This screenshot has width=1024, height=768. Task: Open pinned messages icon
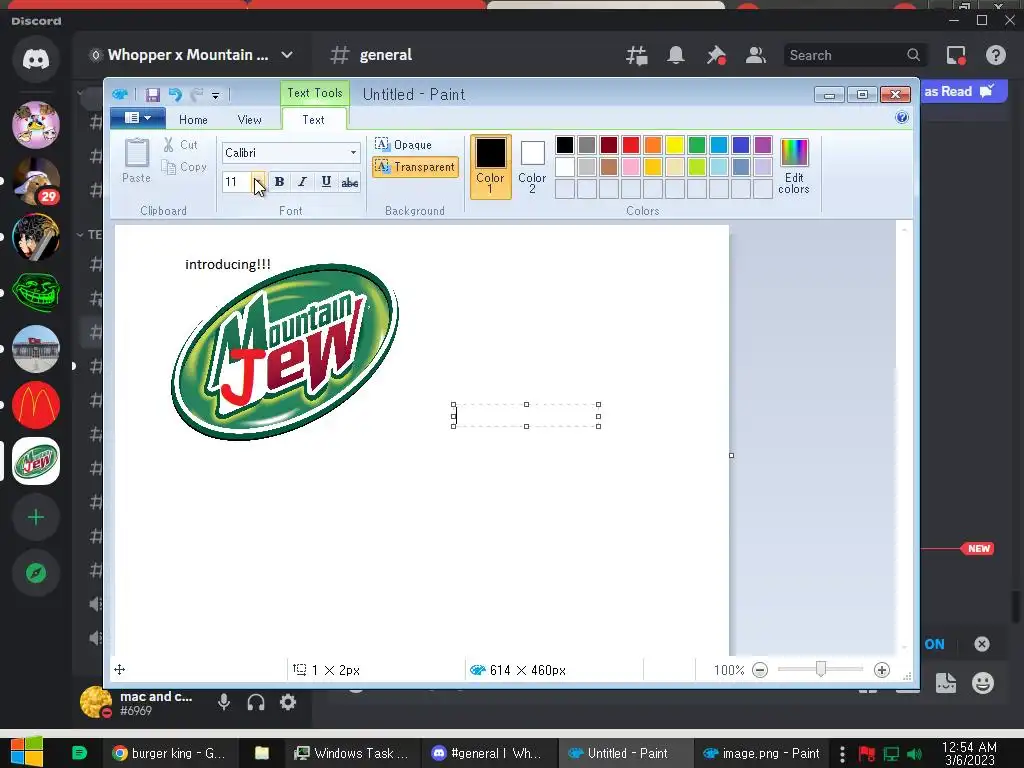(x=716, y=56)
